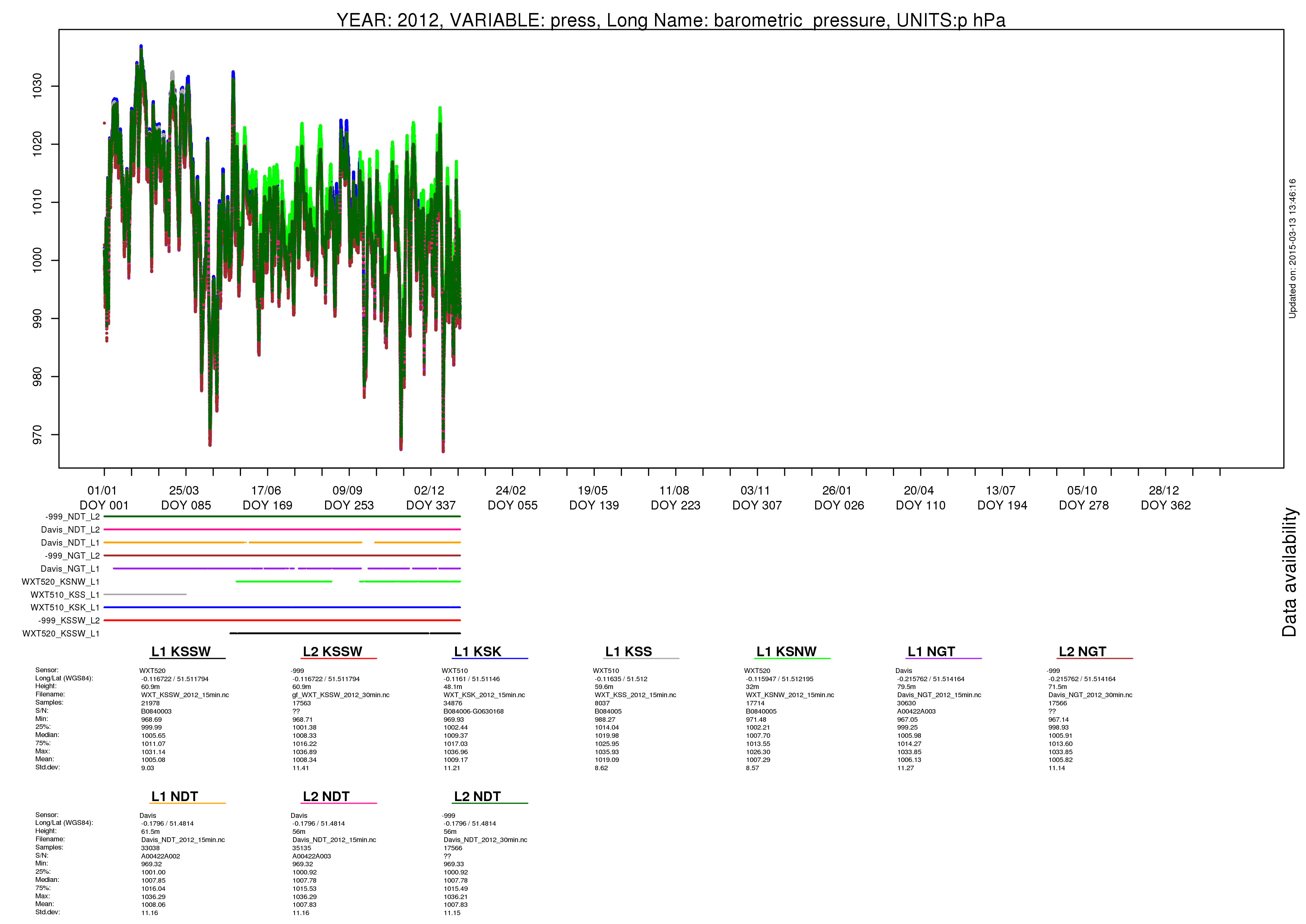The width and height of the screenshot is (1306, 924).
Task: Select the '24/02 DOY 055' x-axis label
Action: (512, 498)
